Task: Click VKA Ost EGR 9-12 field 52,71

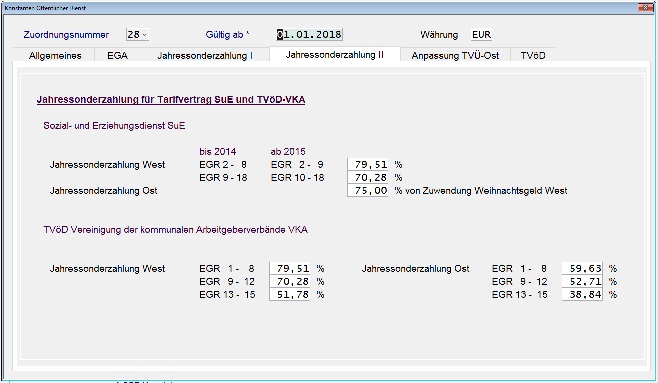Action: [x=582, y=281]
